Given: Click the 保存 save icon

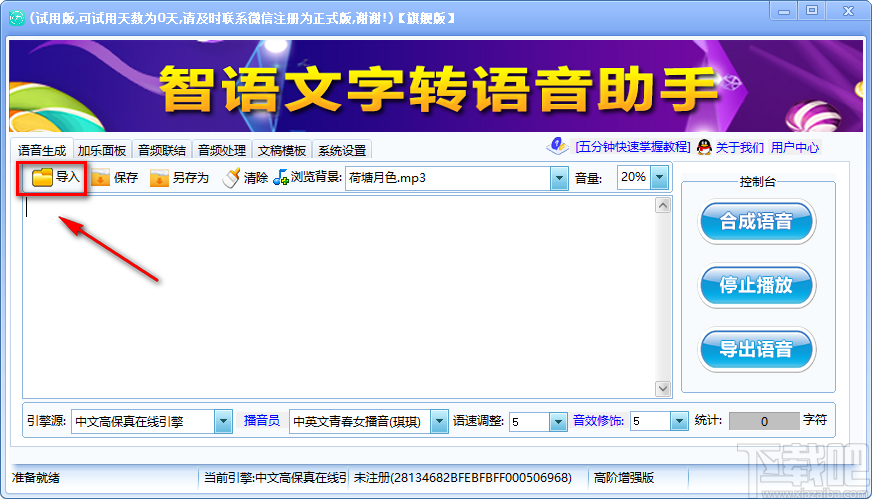Looking at the screenshot, I should (101, 178).
